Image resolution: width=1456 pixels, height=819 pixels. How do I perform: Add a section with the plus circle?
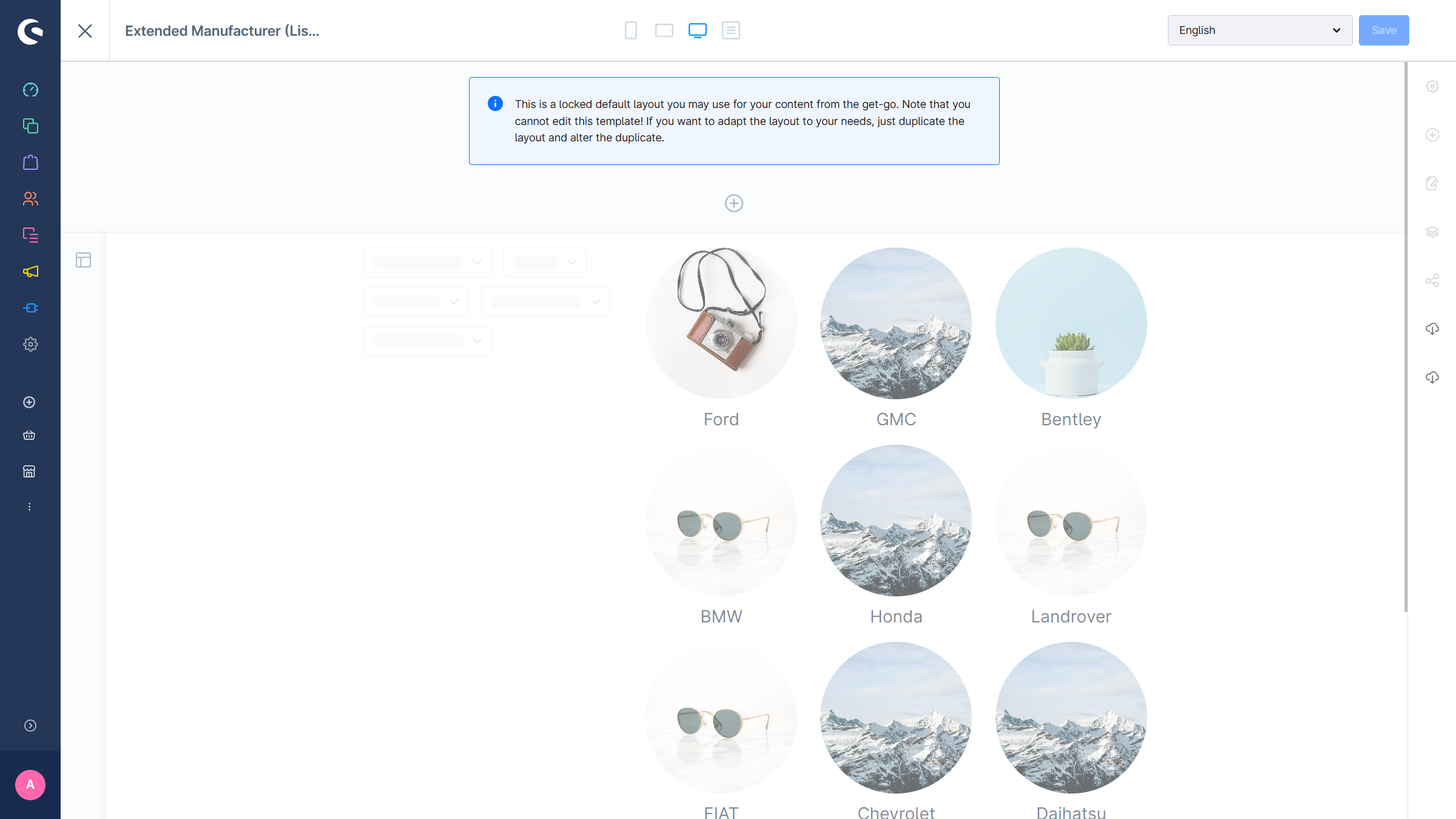click(x=734, y=203)
